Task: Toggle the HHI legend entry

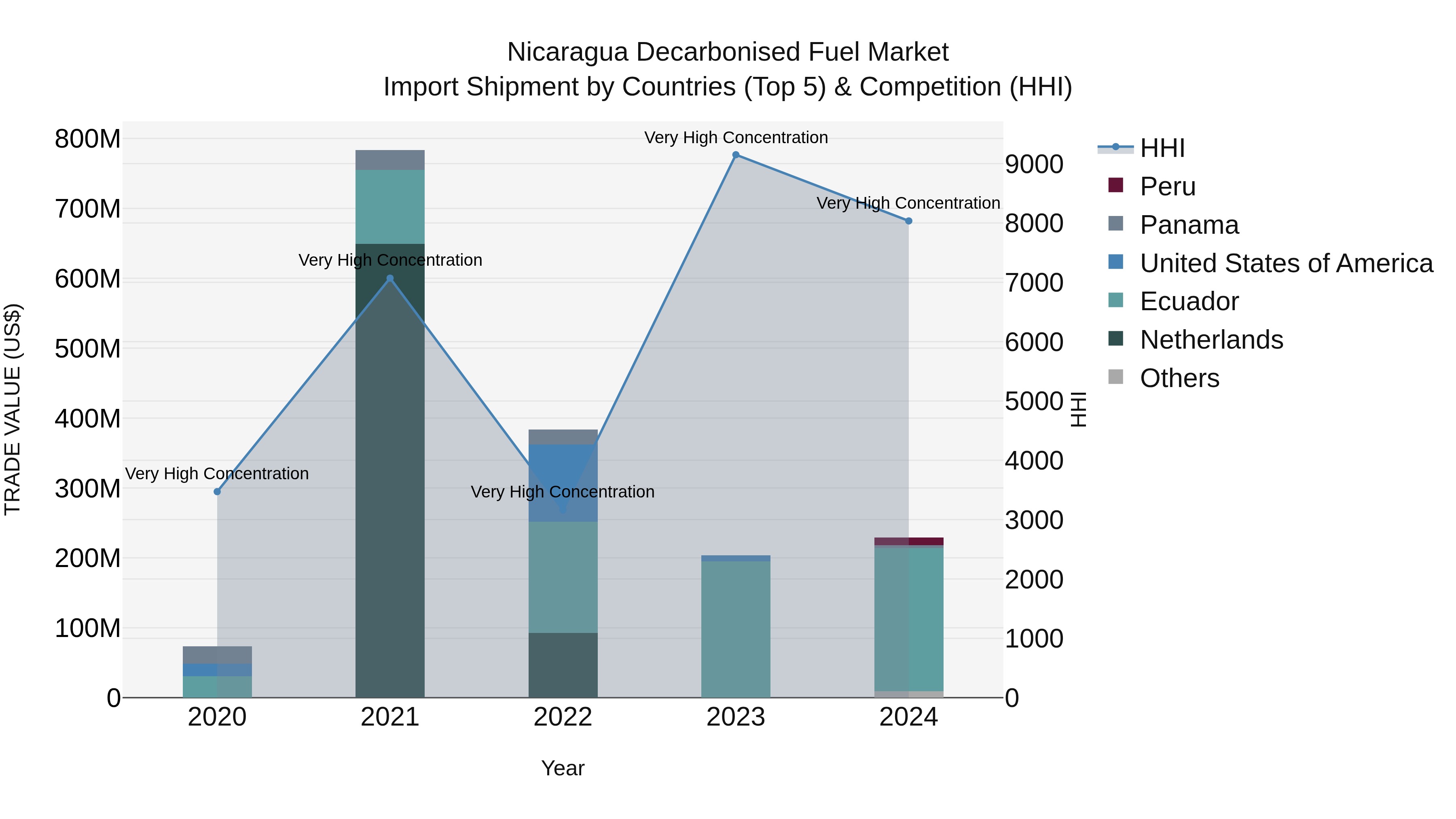Action: pos(1141,148)
